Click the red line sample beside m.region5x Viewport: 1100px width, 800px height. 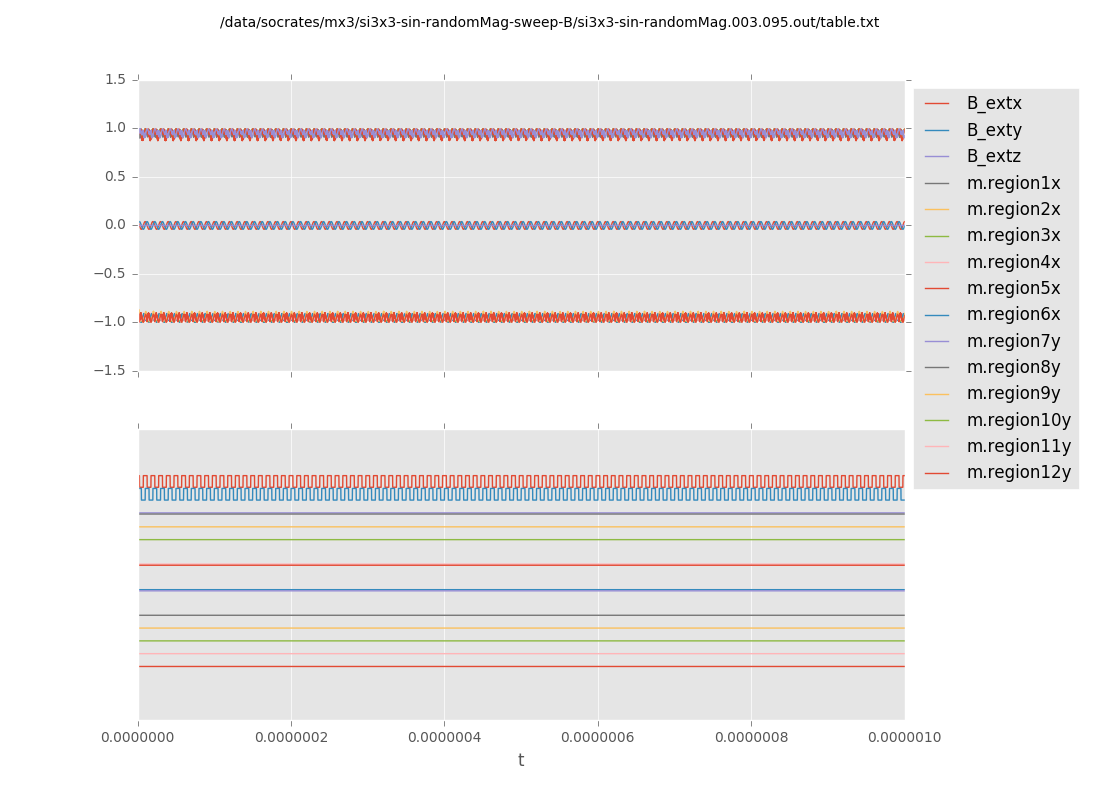click(937, 289)
